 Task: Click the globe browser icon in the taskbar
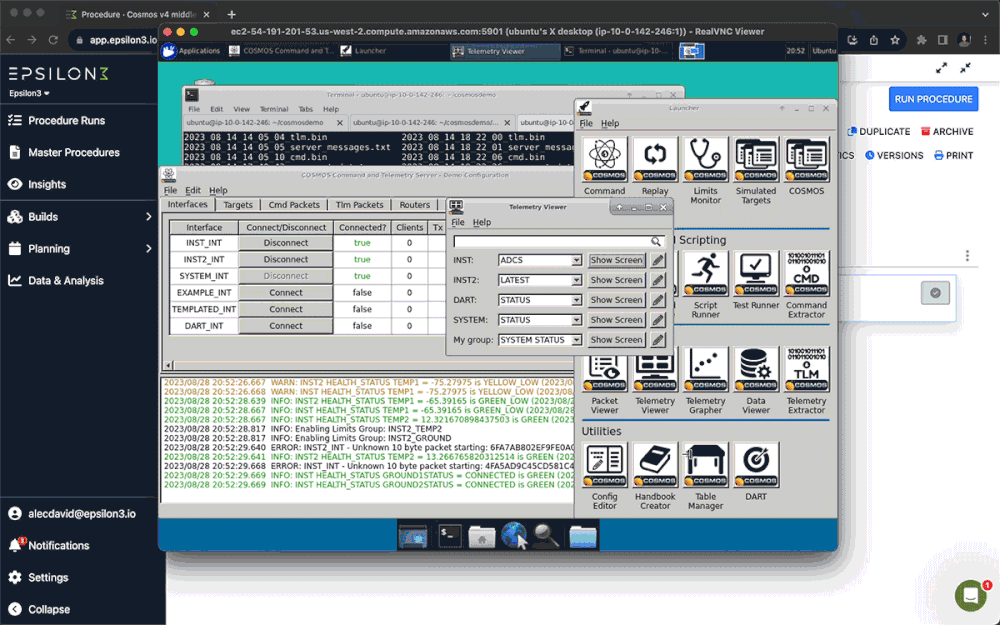pos(515,536)
